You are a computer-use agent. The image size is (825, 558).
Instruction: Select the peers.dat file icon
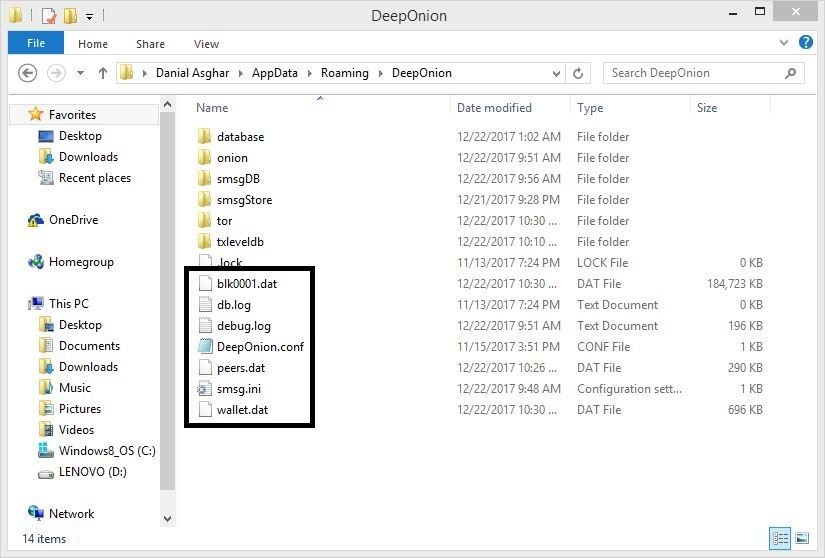pos(205,368)
